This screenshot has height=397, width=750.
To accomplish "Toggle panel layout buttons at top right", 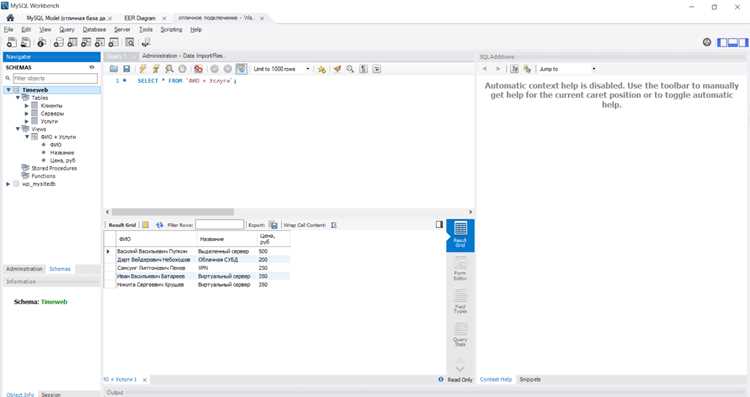I will [732, 43].
